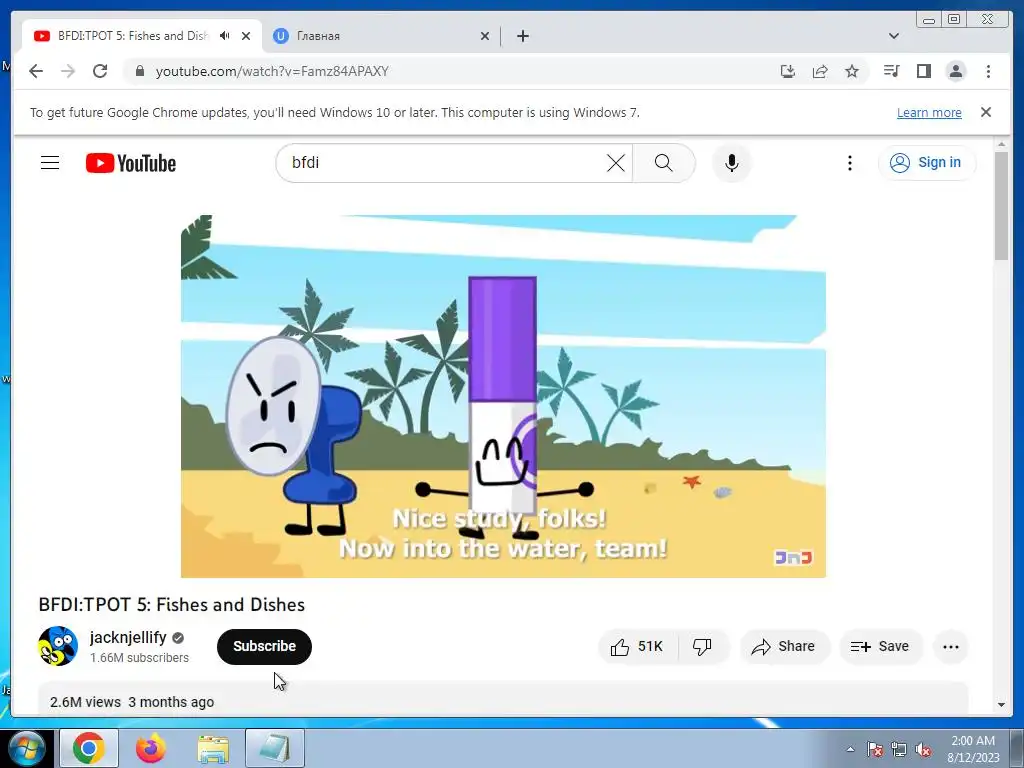Open Chrome media controls icon
The height and width of the screenshot is (768, 1024).
click(x=891, y=71)
